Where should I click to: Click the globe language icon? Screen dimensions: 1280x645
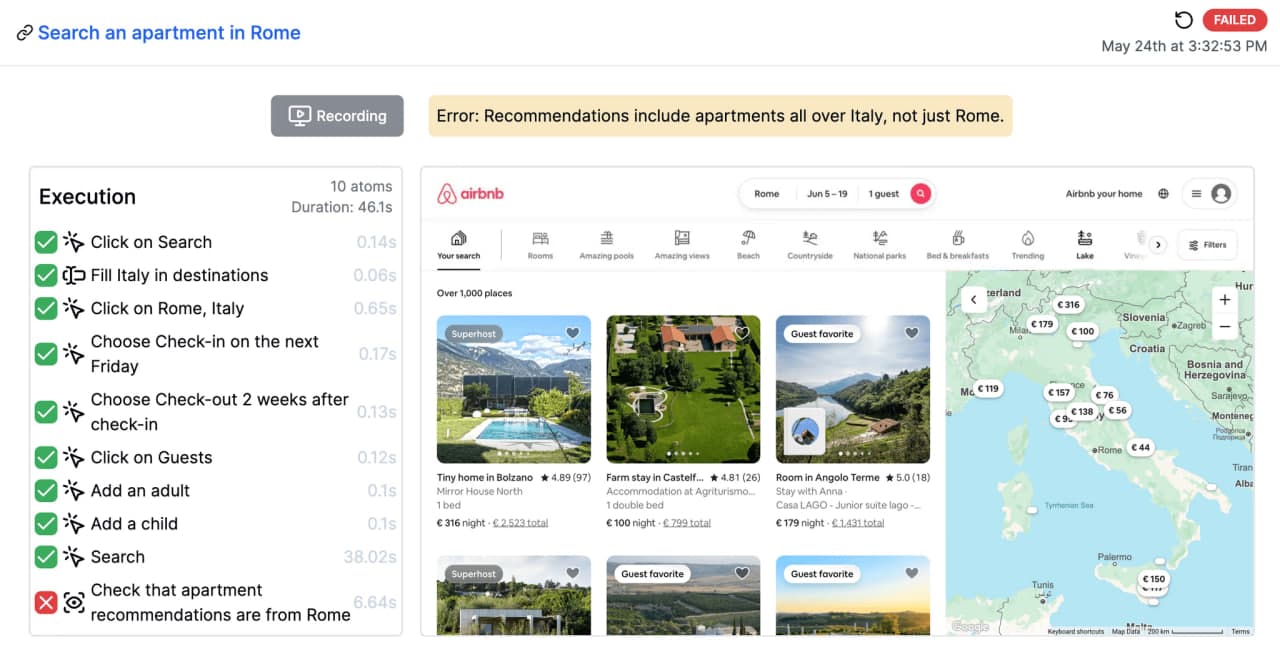coord(1163,194)
